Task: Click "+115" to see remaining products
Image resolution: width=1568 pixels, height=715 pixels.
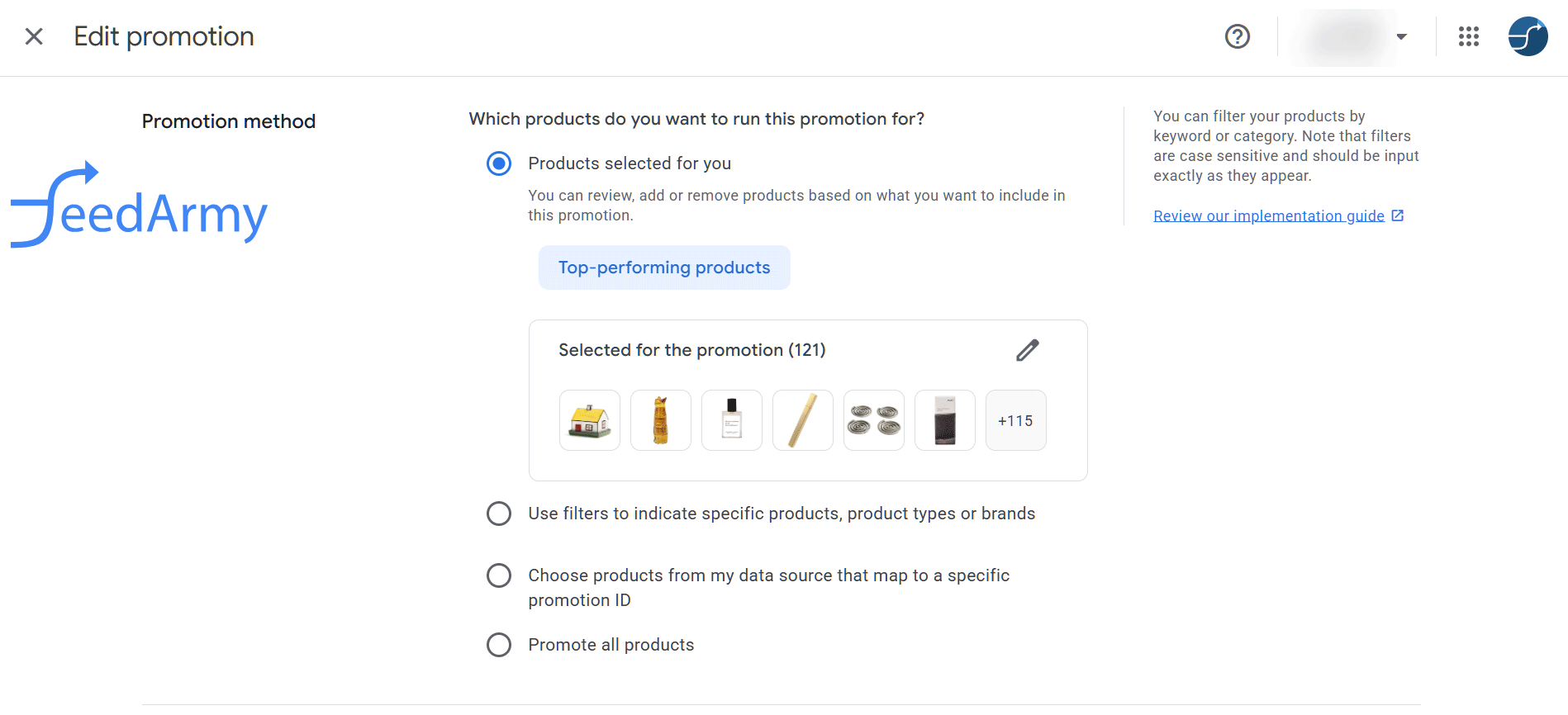Action: coord(1015,420)
